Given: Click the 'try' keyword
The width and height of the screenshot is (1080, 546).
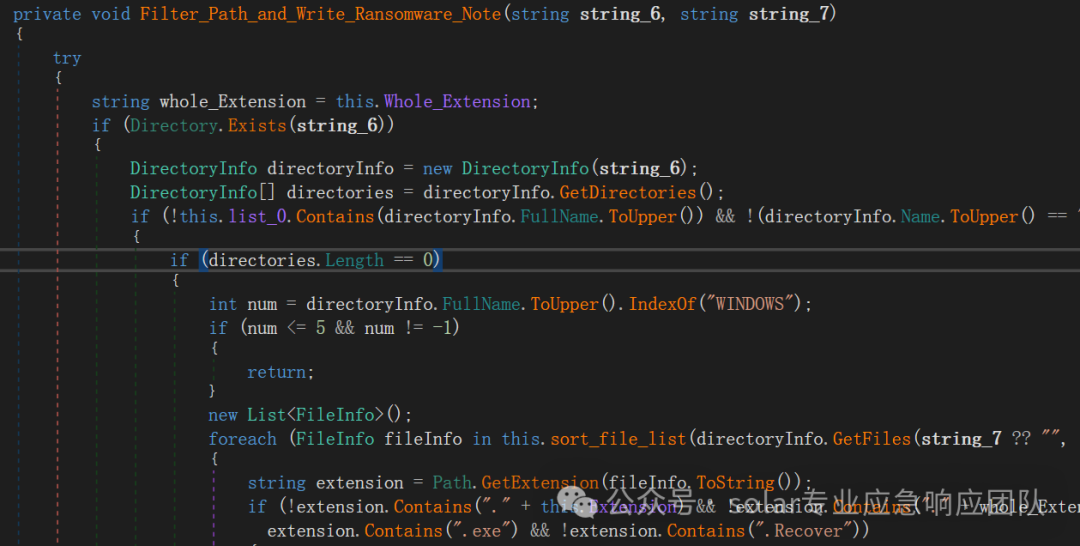Looking at the screenshot, I should click(x=67, y=59).
